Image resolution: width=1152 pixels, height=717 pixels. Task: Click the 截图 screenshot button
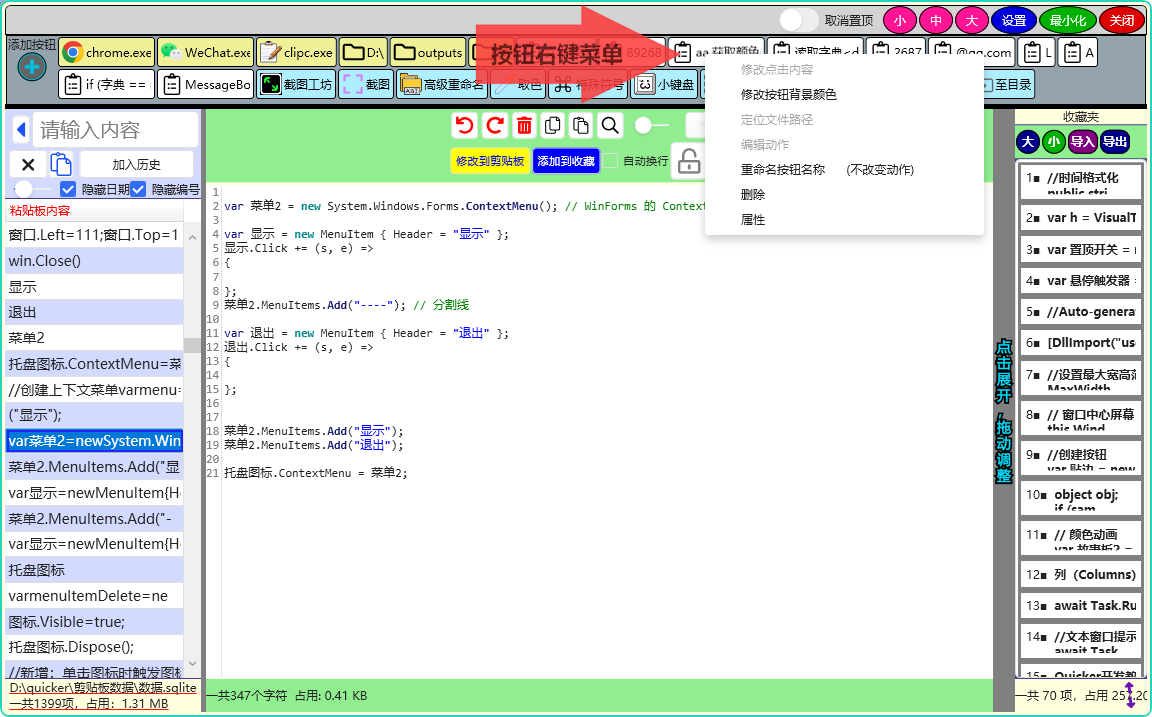(367, 84)
